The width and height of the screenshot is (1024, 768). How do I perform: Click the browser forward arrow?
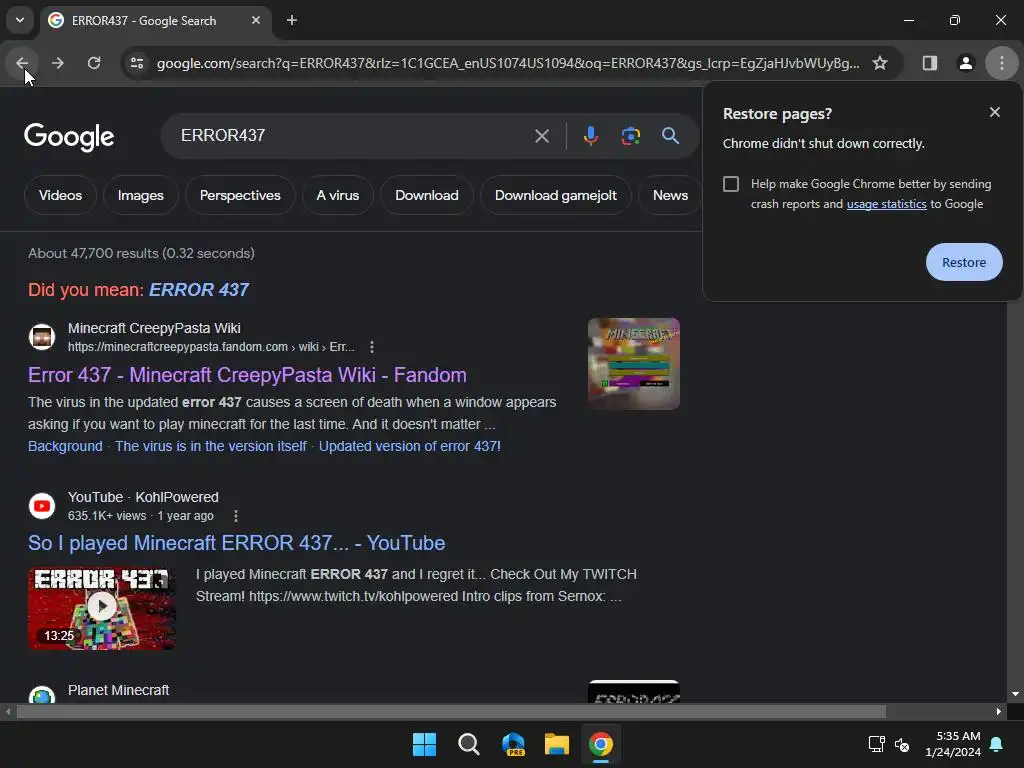(x=57, y=63)
